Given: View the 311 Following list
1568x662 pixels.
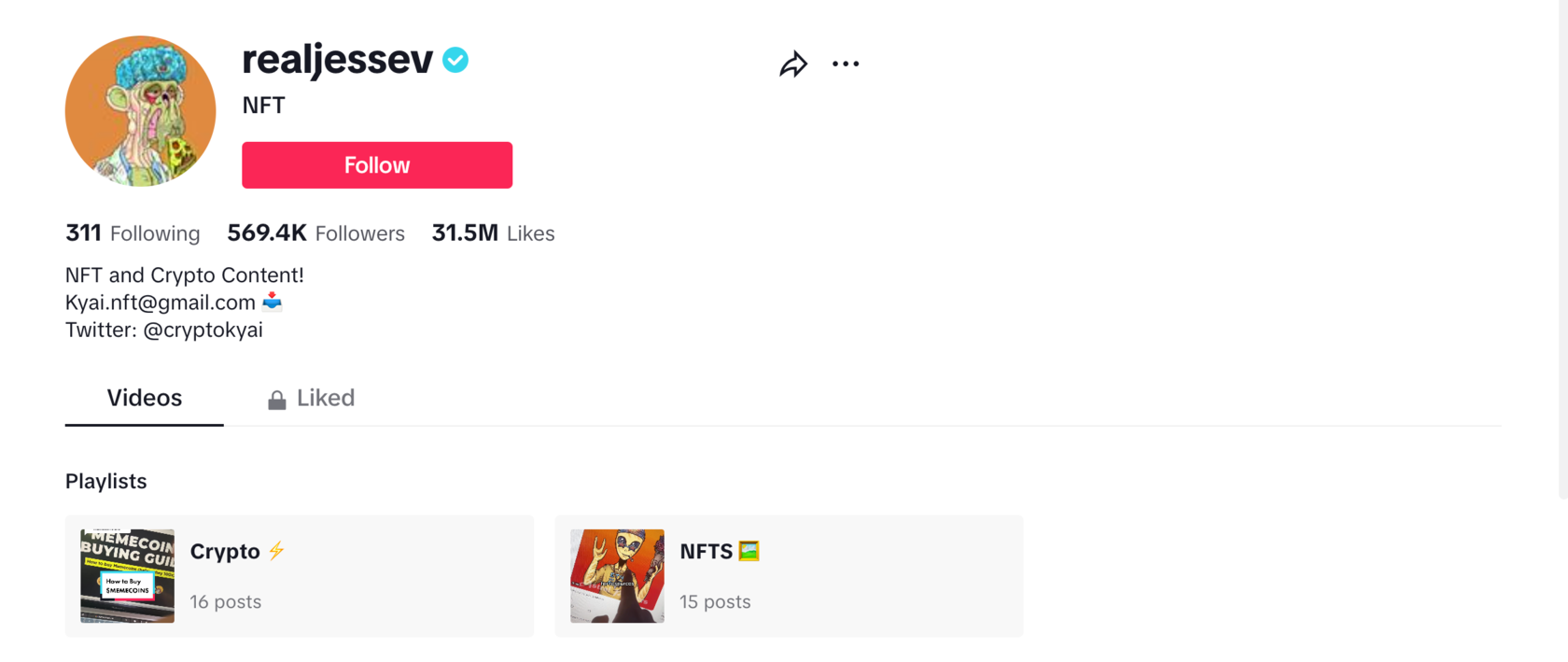Looking at the screenshot, I should (133, 233).
